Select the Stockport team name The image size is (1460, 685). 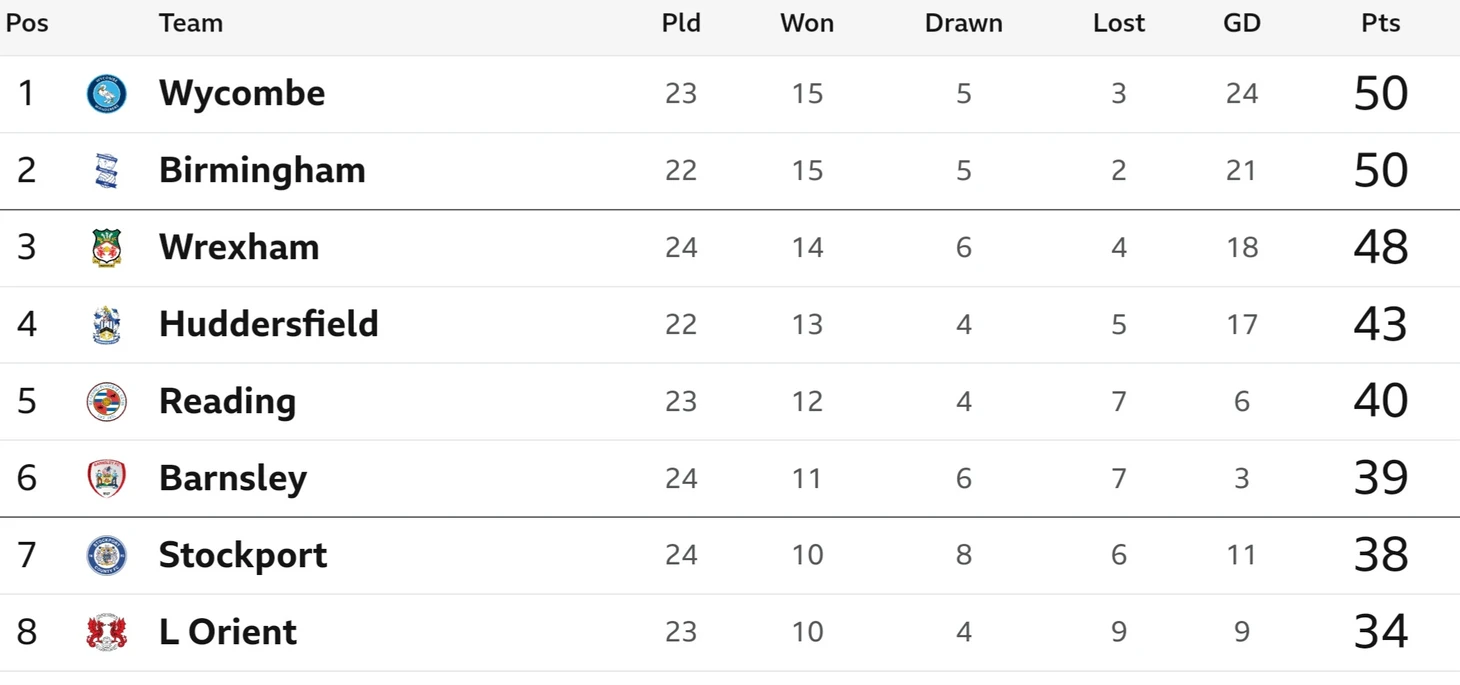tap(243, 555)
